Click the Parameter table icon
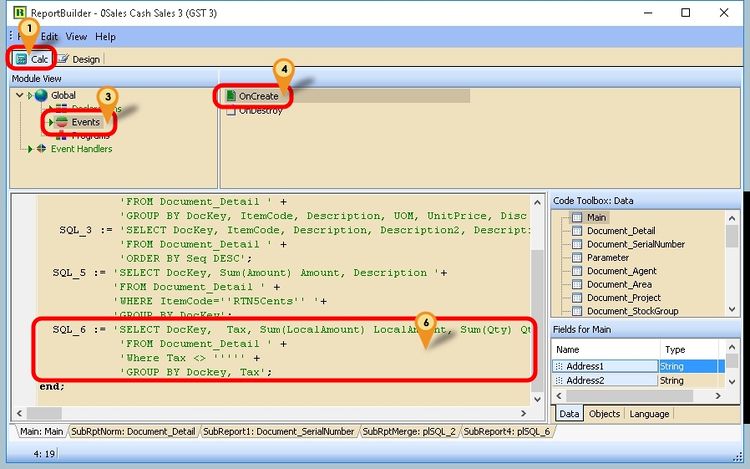Screen dimensions: 750x469 point(577,258)
